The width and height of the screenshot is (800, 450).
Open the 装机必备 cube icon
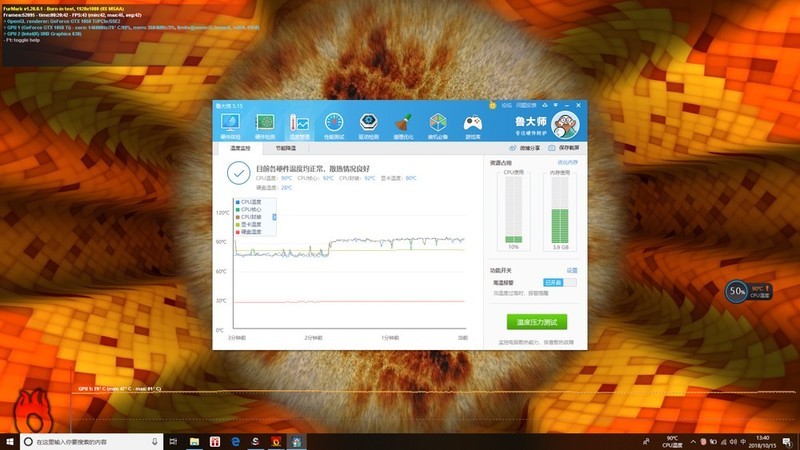[438, 126]
